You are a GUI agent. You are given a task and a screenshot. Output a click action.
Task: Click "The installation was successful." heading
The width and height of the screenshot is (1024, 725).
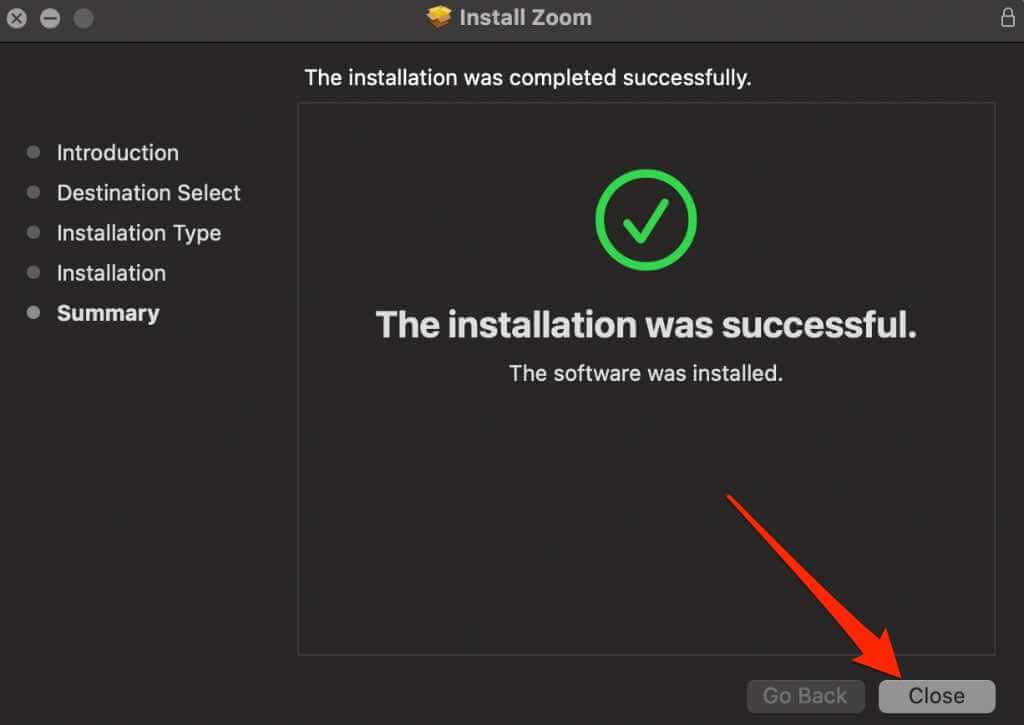[x=645, y=325]
